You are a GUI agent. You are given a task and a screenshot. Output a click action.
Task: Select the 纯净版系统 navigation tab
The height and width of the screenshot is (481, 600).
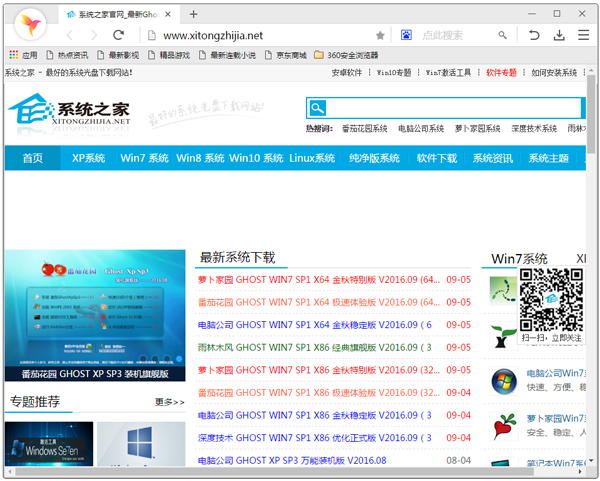[374, 158]
